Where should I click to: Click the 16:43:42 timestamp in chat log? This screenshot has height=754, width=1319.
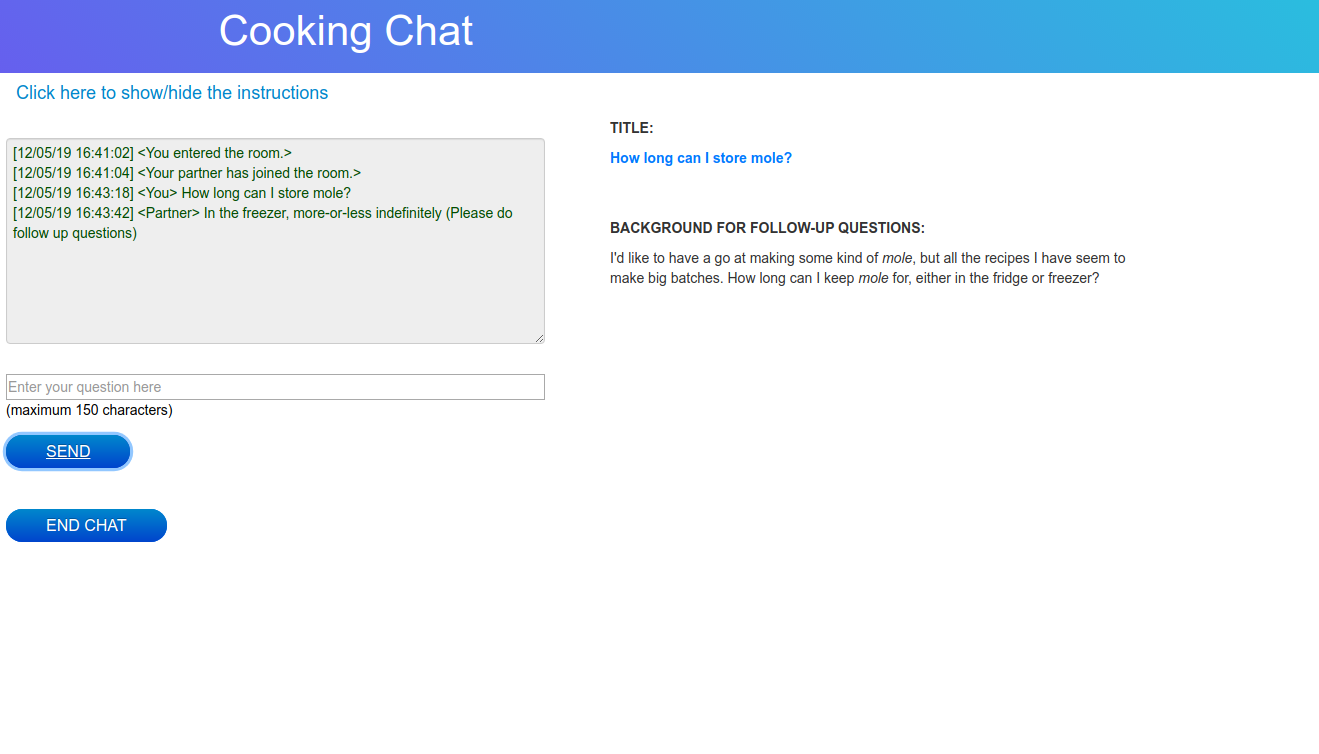[x=73, y=213]
